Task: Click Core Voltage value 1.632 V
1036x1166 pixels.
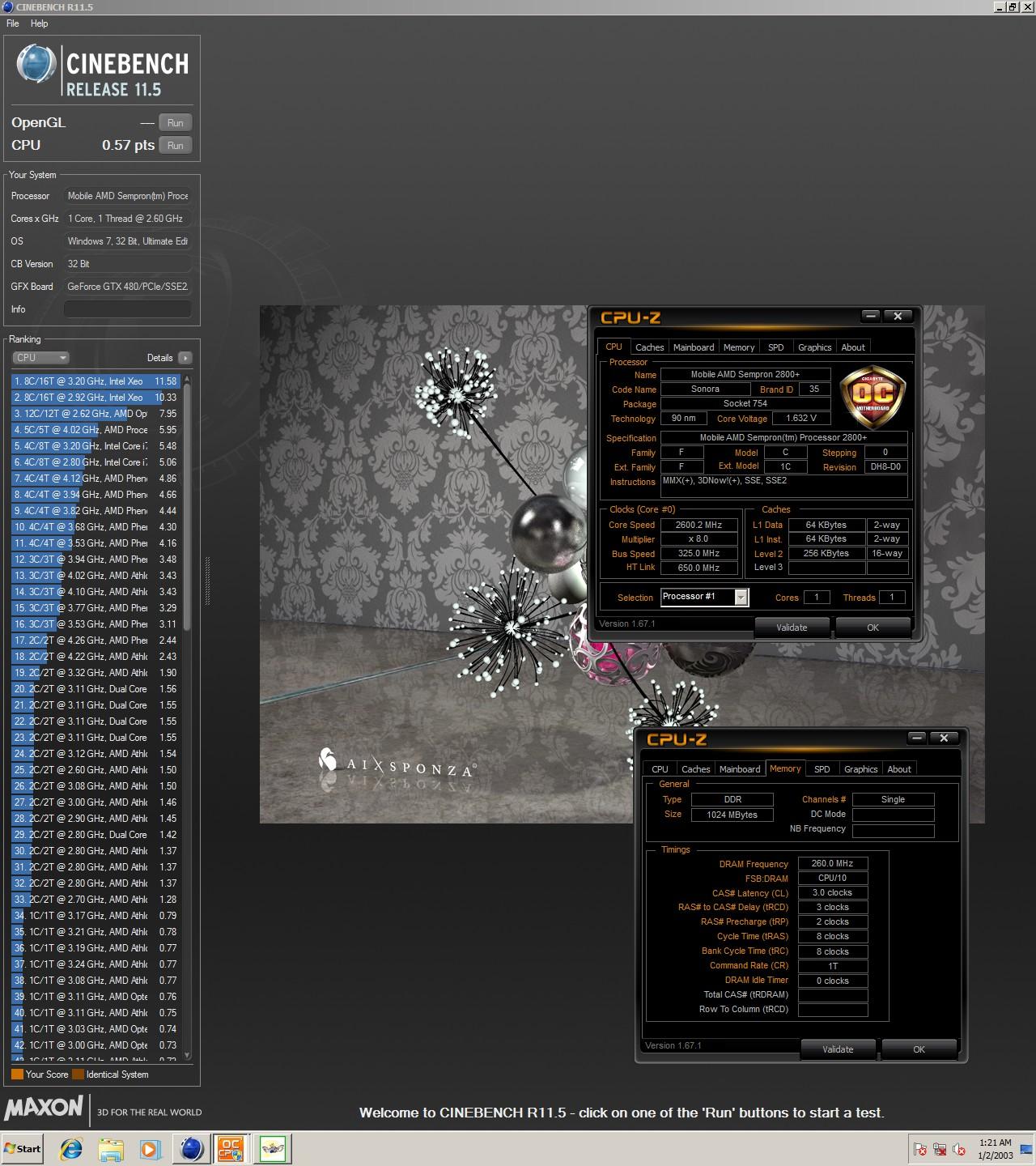Action: click(x=801, y=418)
